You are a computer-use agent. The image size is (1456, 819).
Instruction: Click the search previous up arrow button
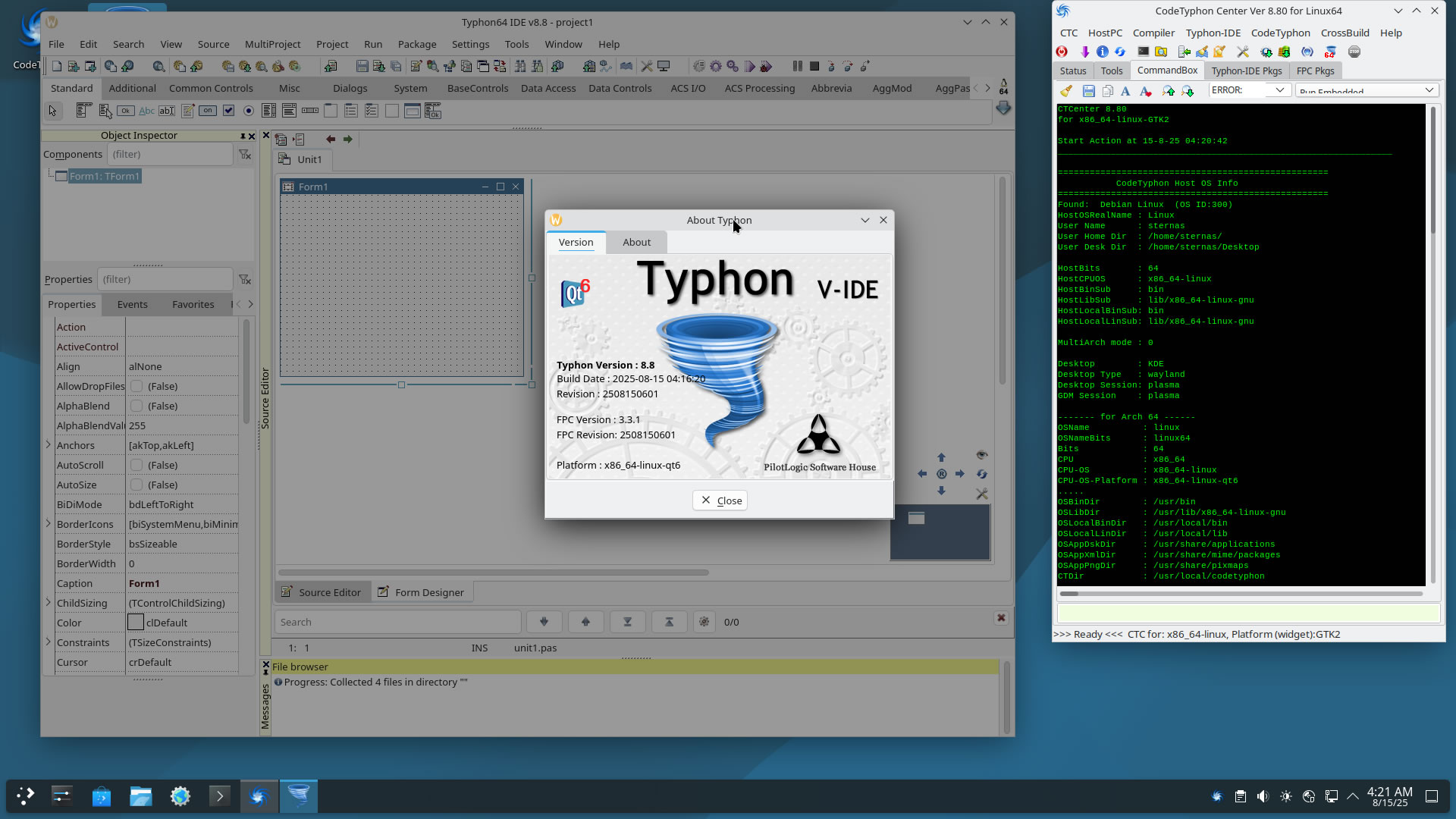coord(585,622)
